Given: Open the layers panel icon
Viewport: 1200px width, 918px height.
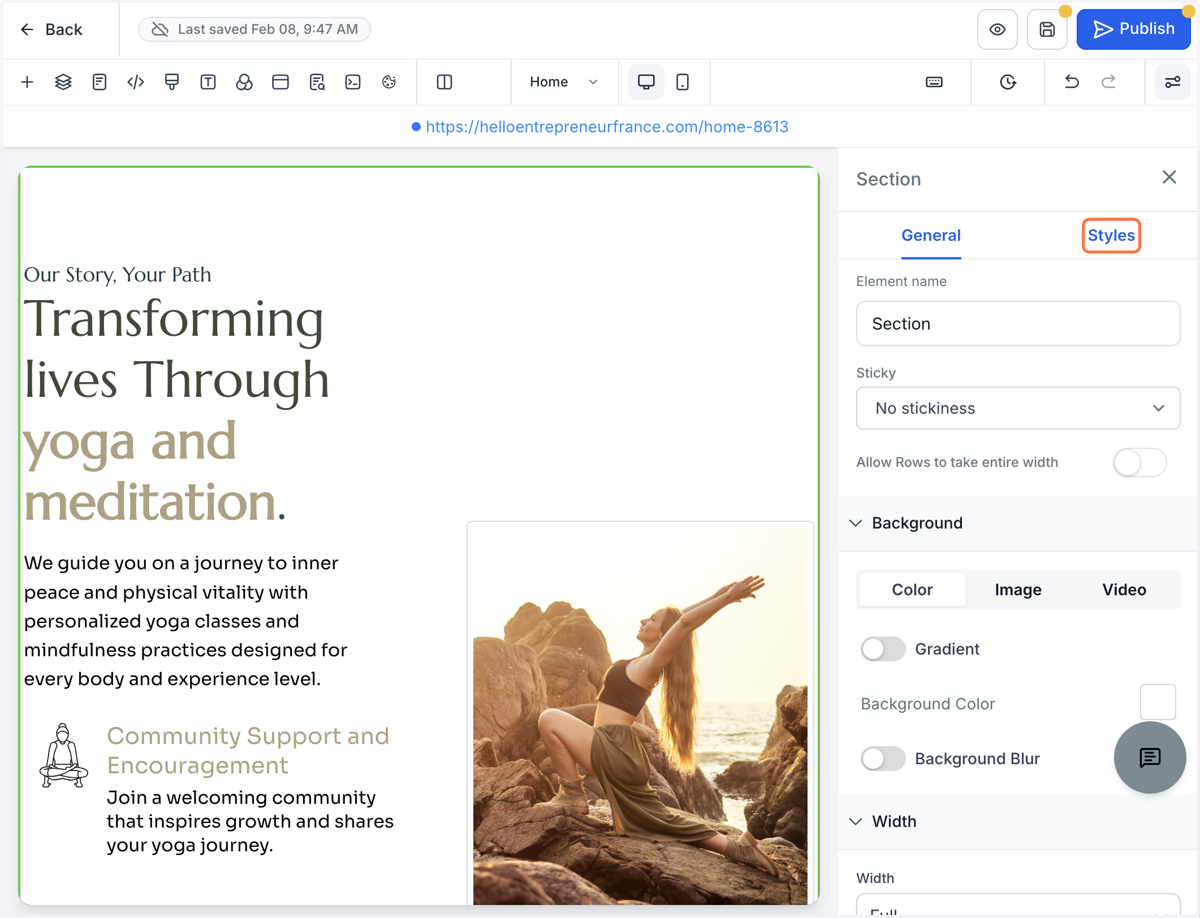Looking at the screenshot, I should [63, 82].
